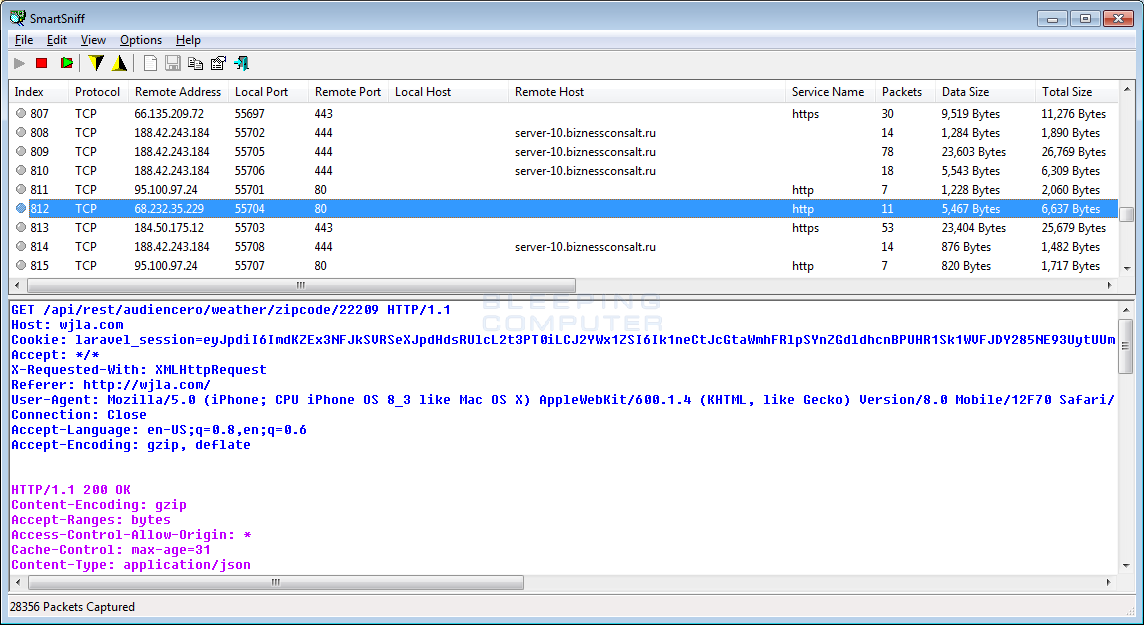Save packet data using the floppy disk icon
The height and width of the screenshot is (625, 1144).
pyautogui.click(x=172, y=62)
